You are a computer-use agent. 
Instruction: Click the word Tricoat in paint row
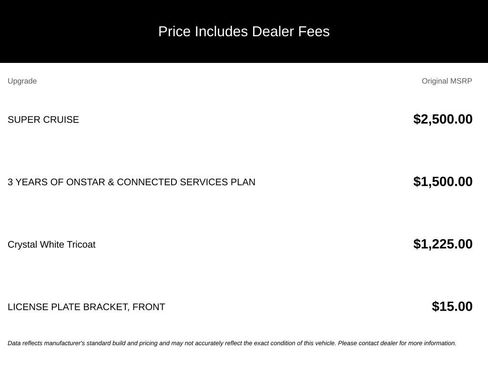click(x=81, y=244)
